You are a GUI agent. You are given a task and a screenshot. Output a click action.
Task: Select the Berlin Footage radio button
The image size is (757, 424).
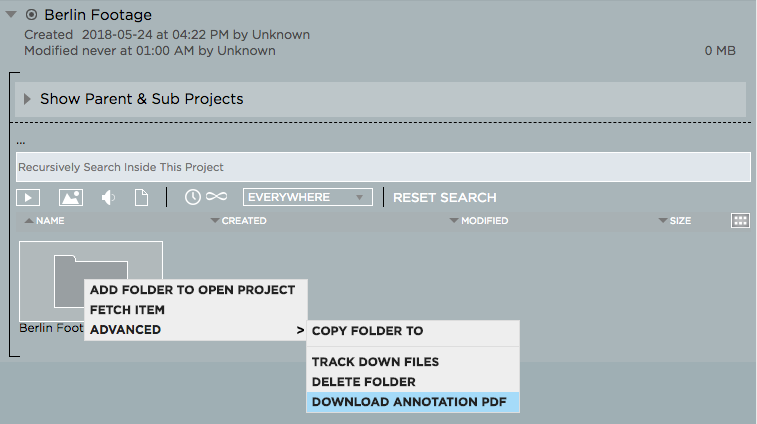[32, 15]
